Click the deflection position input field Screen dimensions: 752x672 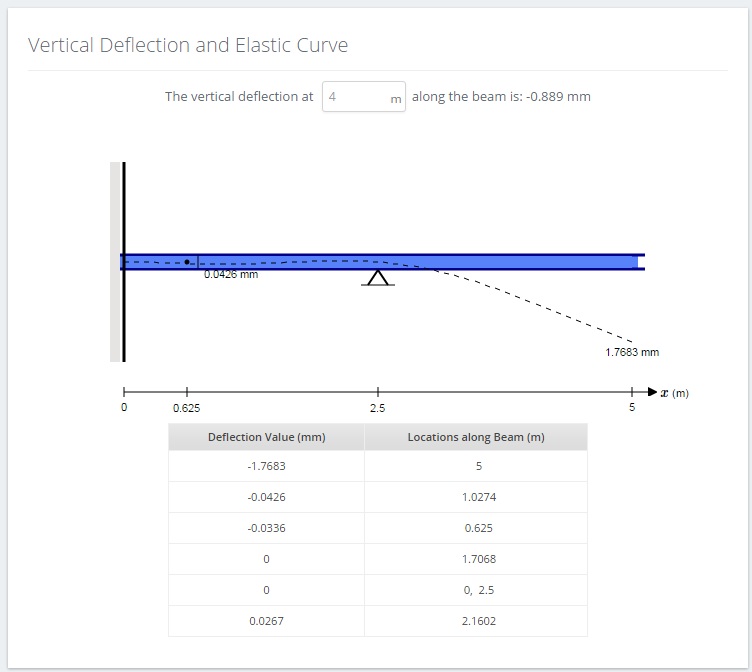coord(364,96)
